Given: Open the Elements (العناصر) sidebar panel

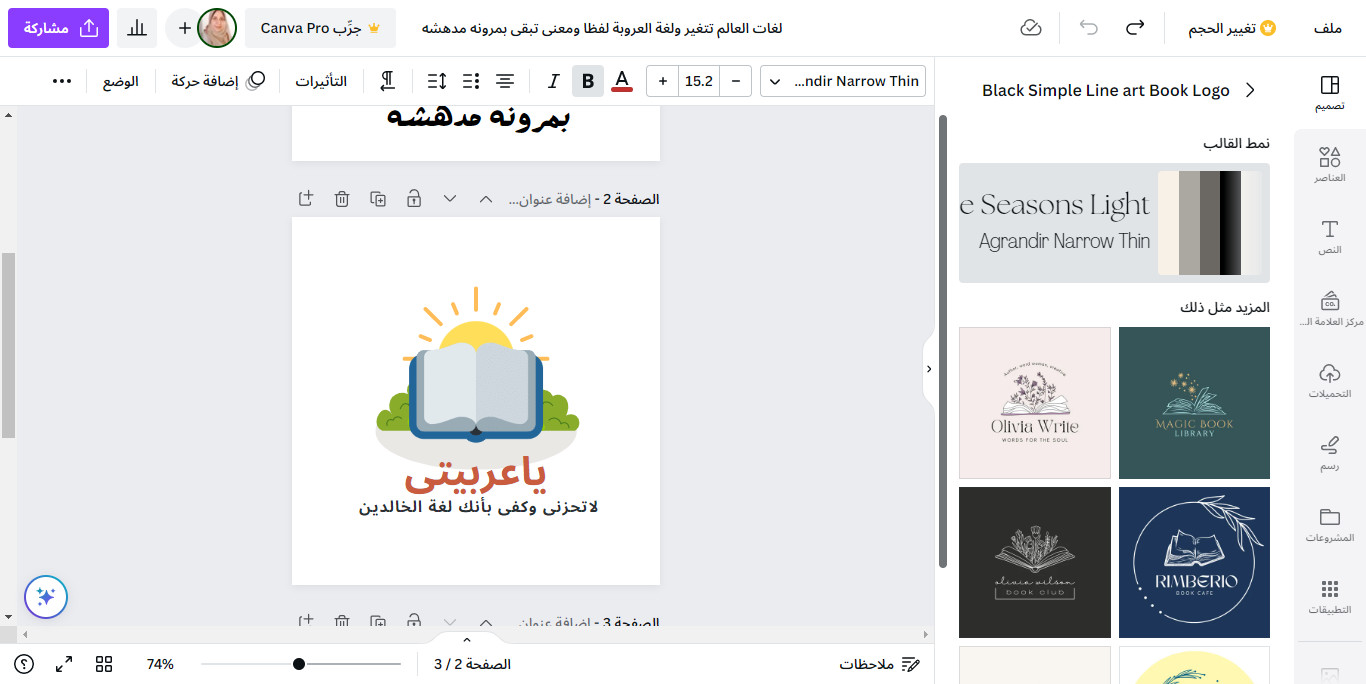Looking at the screenshot, I should pos(1329,165).
